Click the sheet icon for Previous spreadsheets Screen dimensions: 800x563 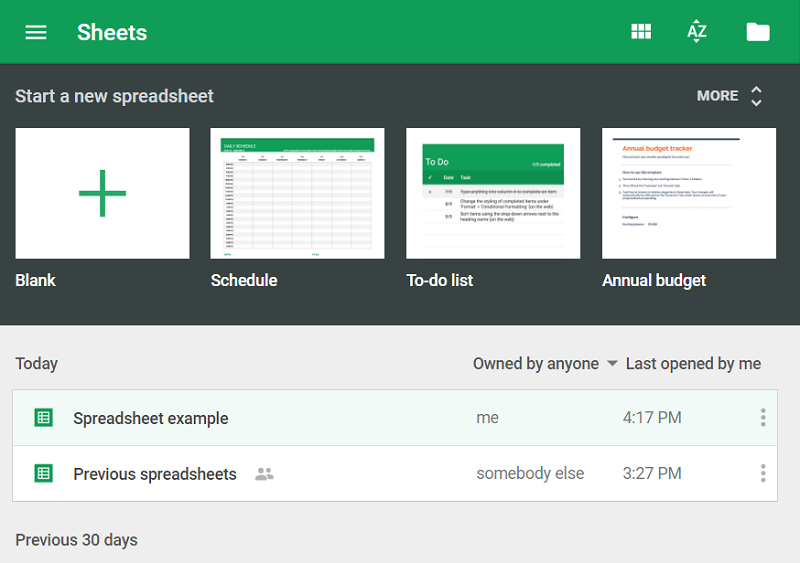(x=43, y=473)
